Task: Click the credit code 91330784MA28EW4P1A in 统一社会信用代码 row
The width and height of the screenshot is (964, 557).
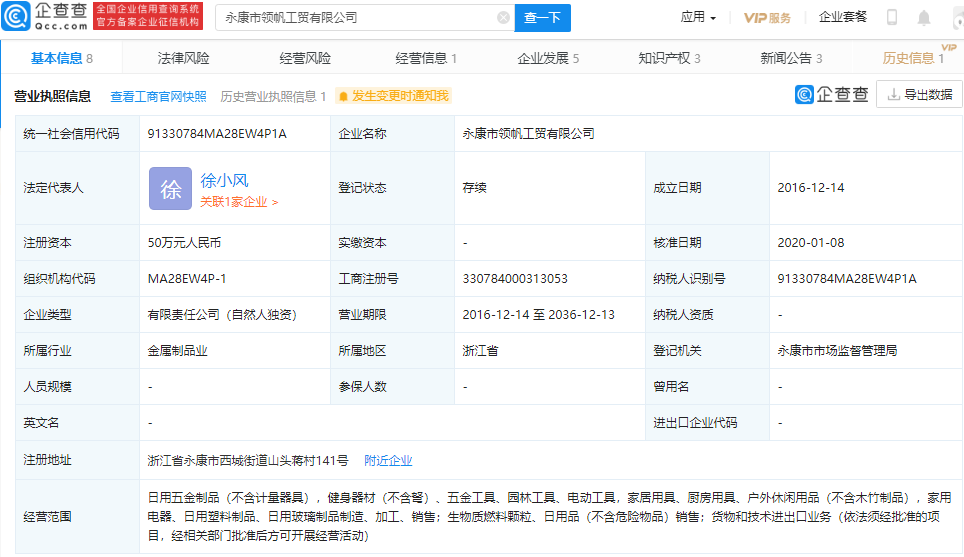Action: pyautogui.click(x=217, y=133)
